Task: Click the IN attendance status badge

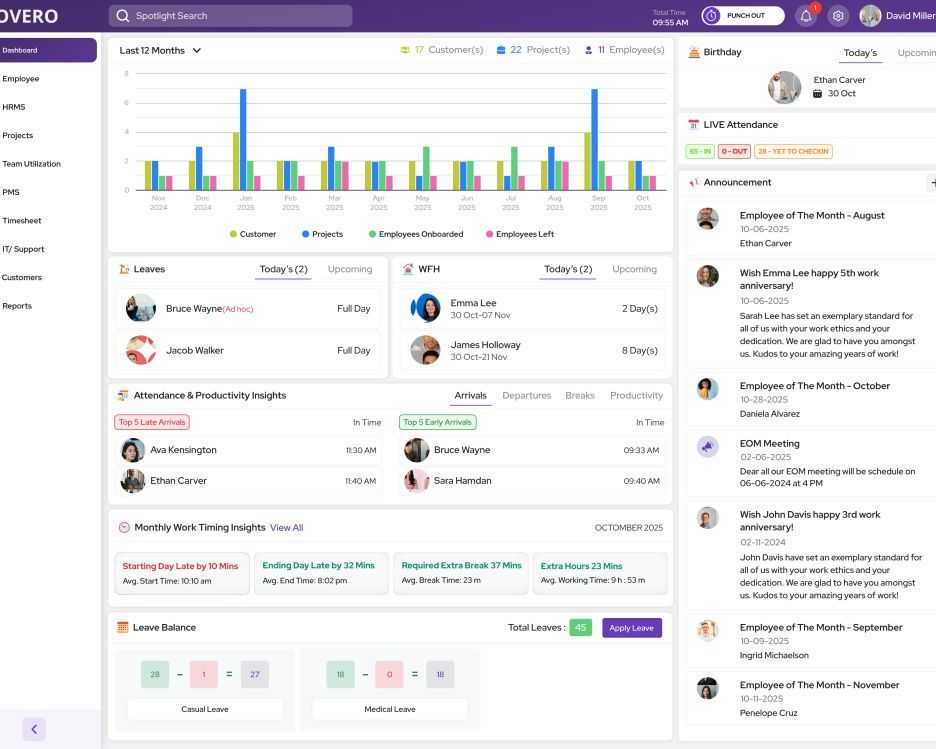Action: coord(700,152)
